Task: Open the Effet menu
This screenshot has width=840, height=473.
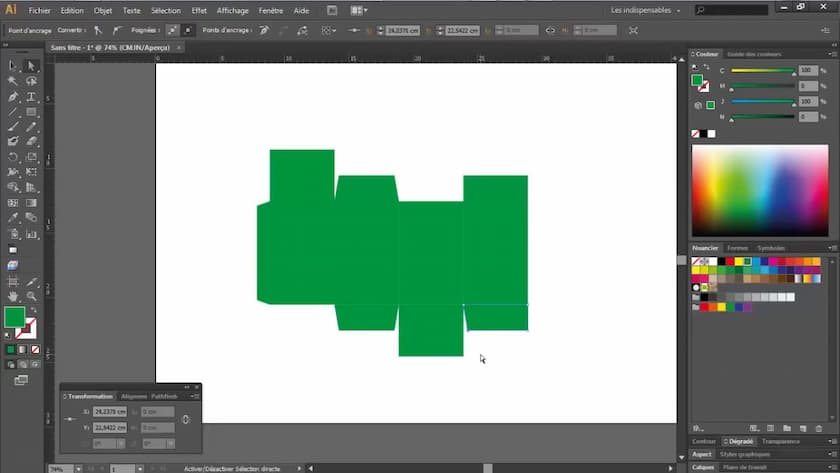Action: coord(199,10)
